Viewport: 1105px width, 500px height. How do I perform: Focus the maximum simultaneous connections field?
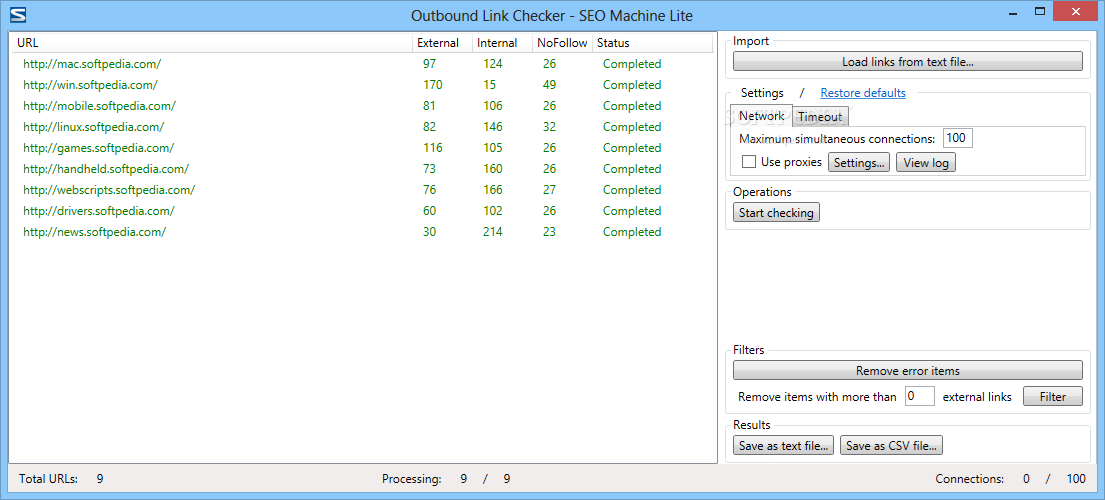[958, 137]
